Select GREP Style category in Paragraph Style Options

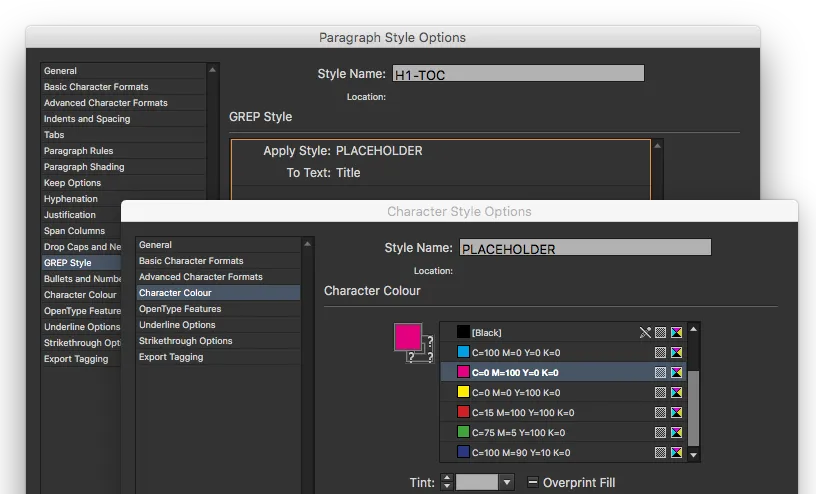[81, 263]
